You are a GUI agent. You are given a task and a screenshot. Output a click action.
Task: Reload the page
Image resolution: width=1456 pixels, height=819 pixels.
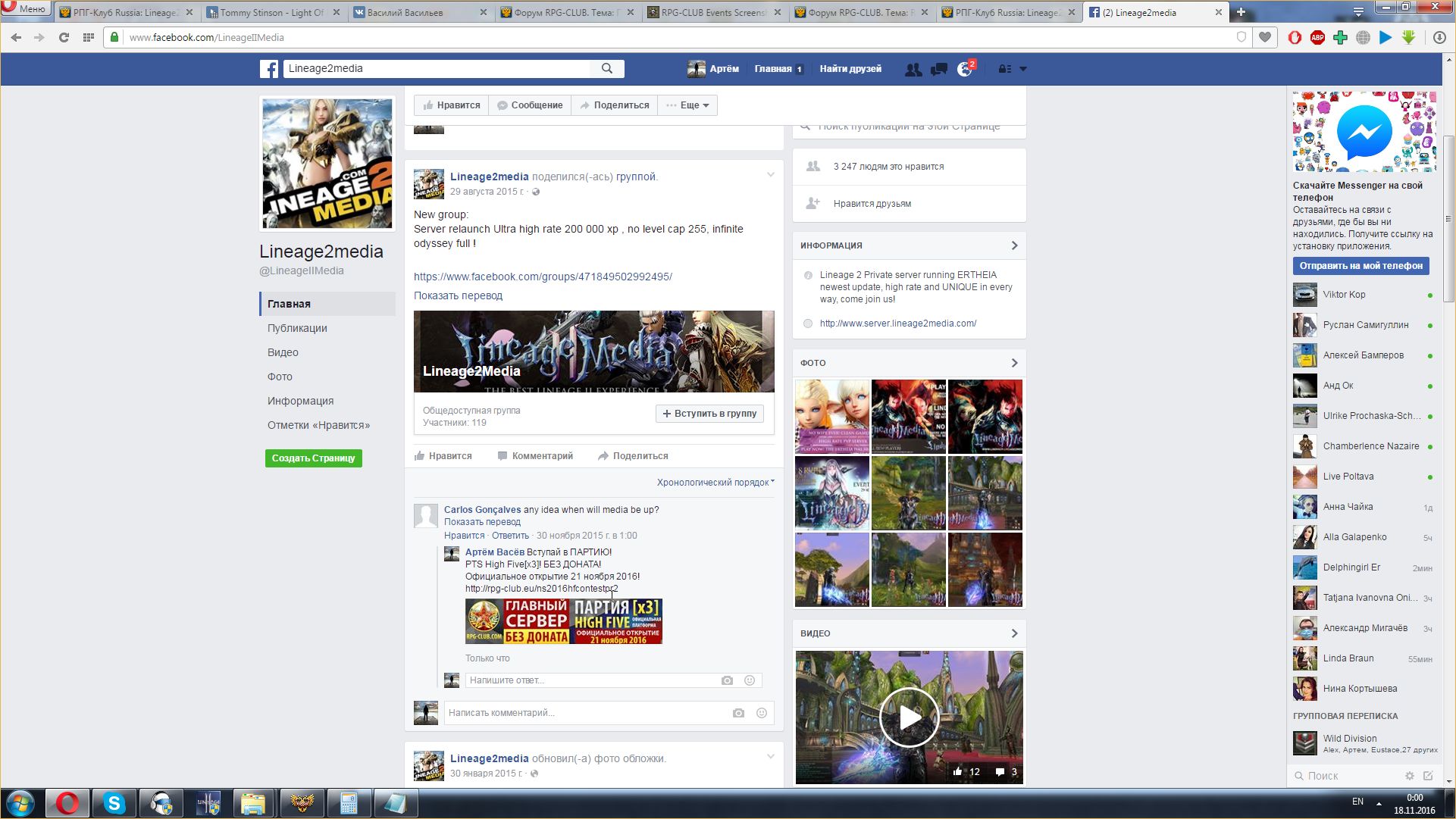(x=64, y=37)
